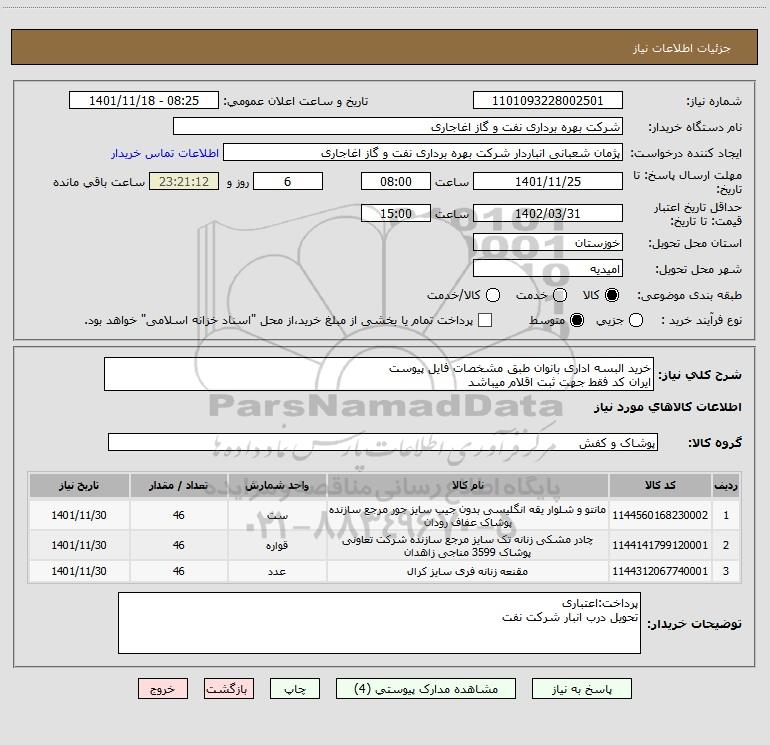This screenshot has height=745, width=770.
Task: Click the request creator field پژمان شعبانی
Action: [423, 153]
